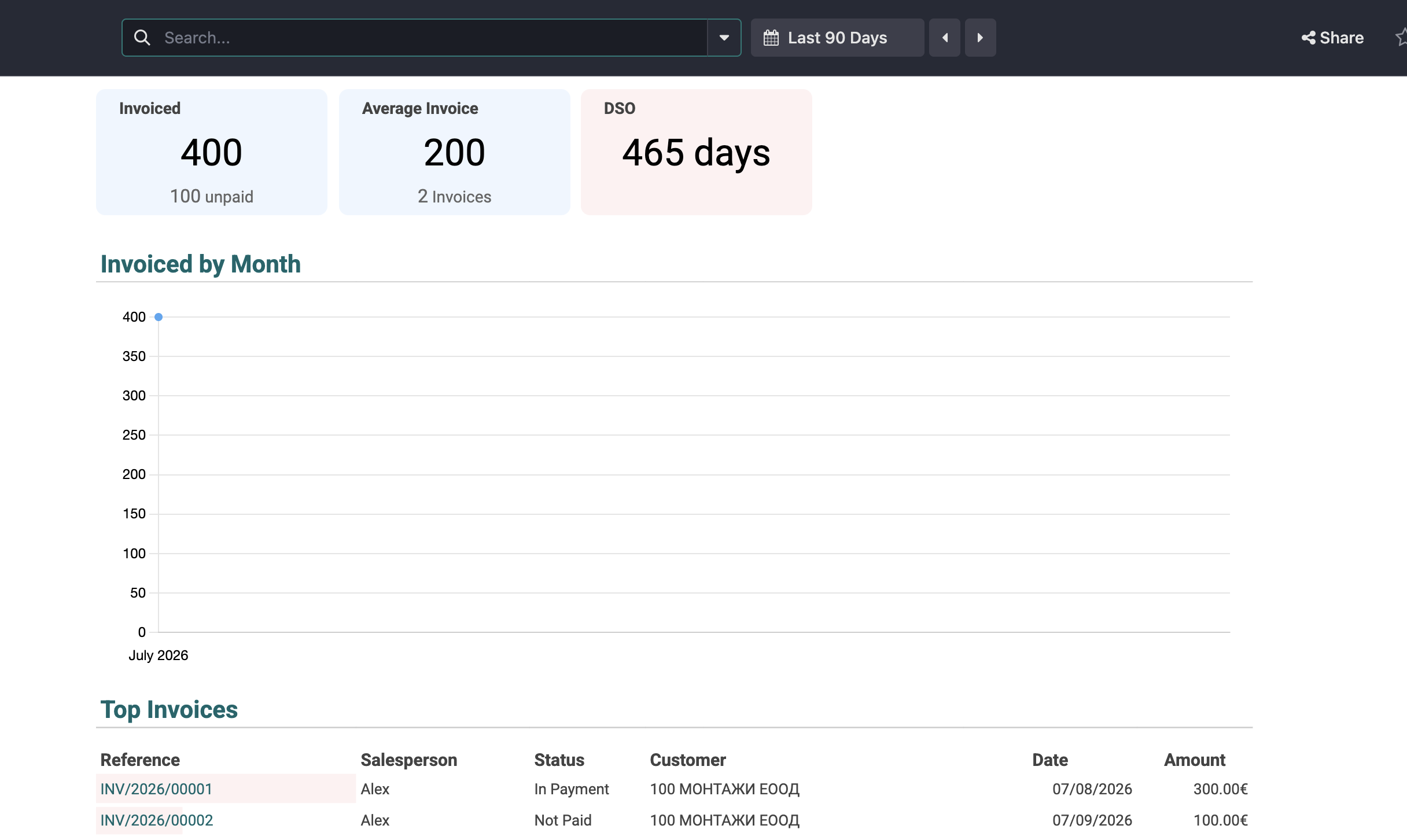Open the DSO 465 days card

tap(697, 152)
